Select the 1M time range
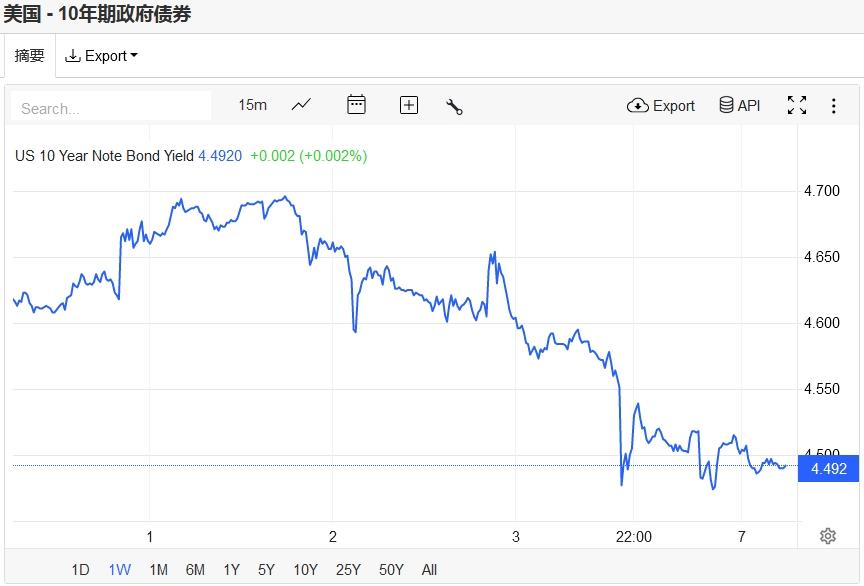Viewport: 864px width, 586px height. 158,570
